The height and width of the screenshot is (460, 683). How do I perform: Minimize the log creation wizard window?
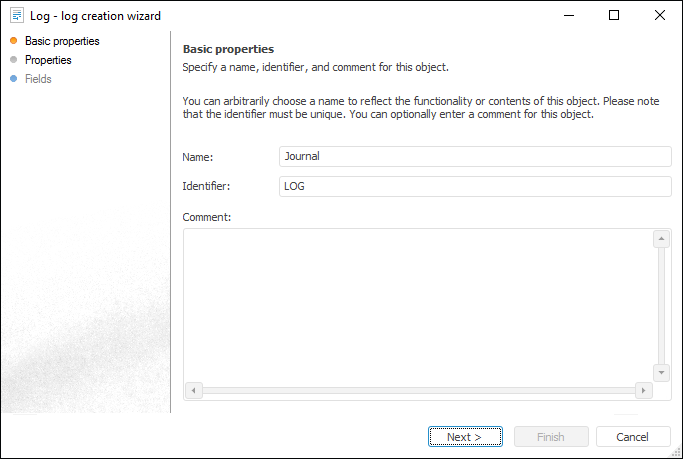point(568,16)
